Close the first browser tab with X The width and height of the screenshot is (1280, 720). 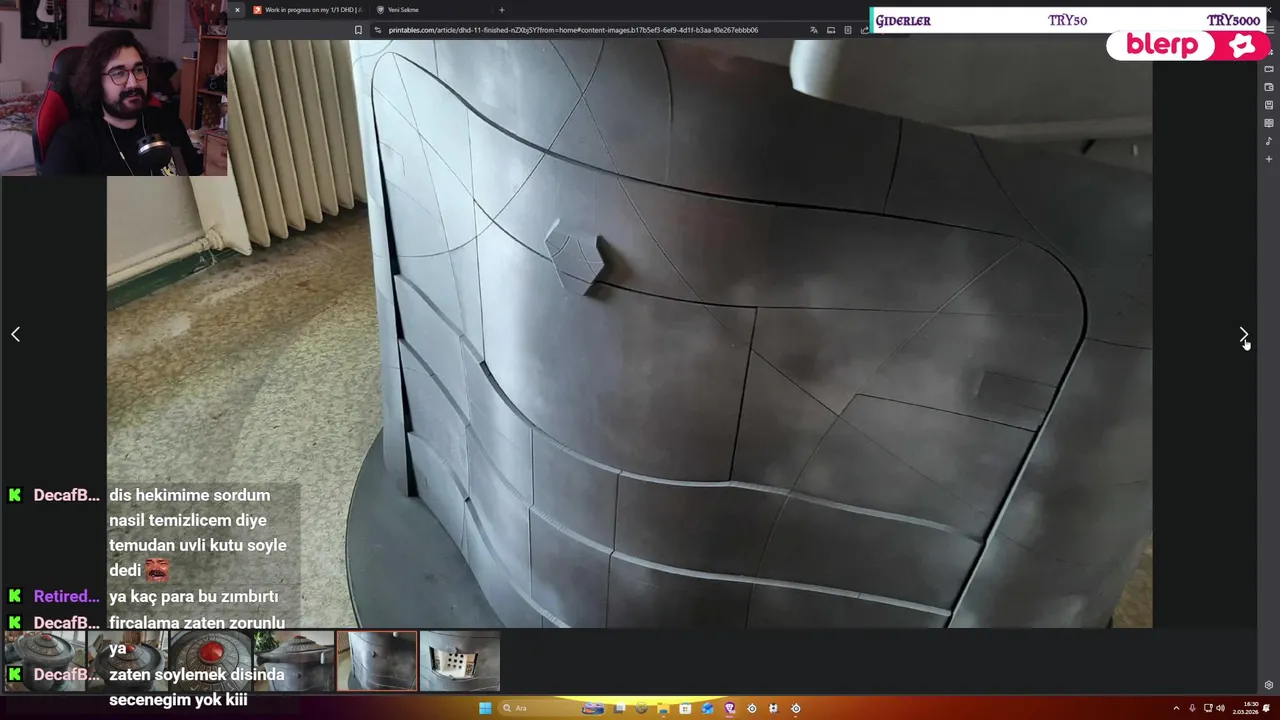237,10
